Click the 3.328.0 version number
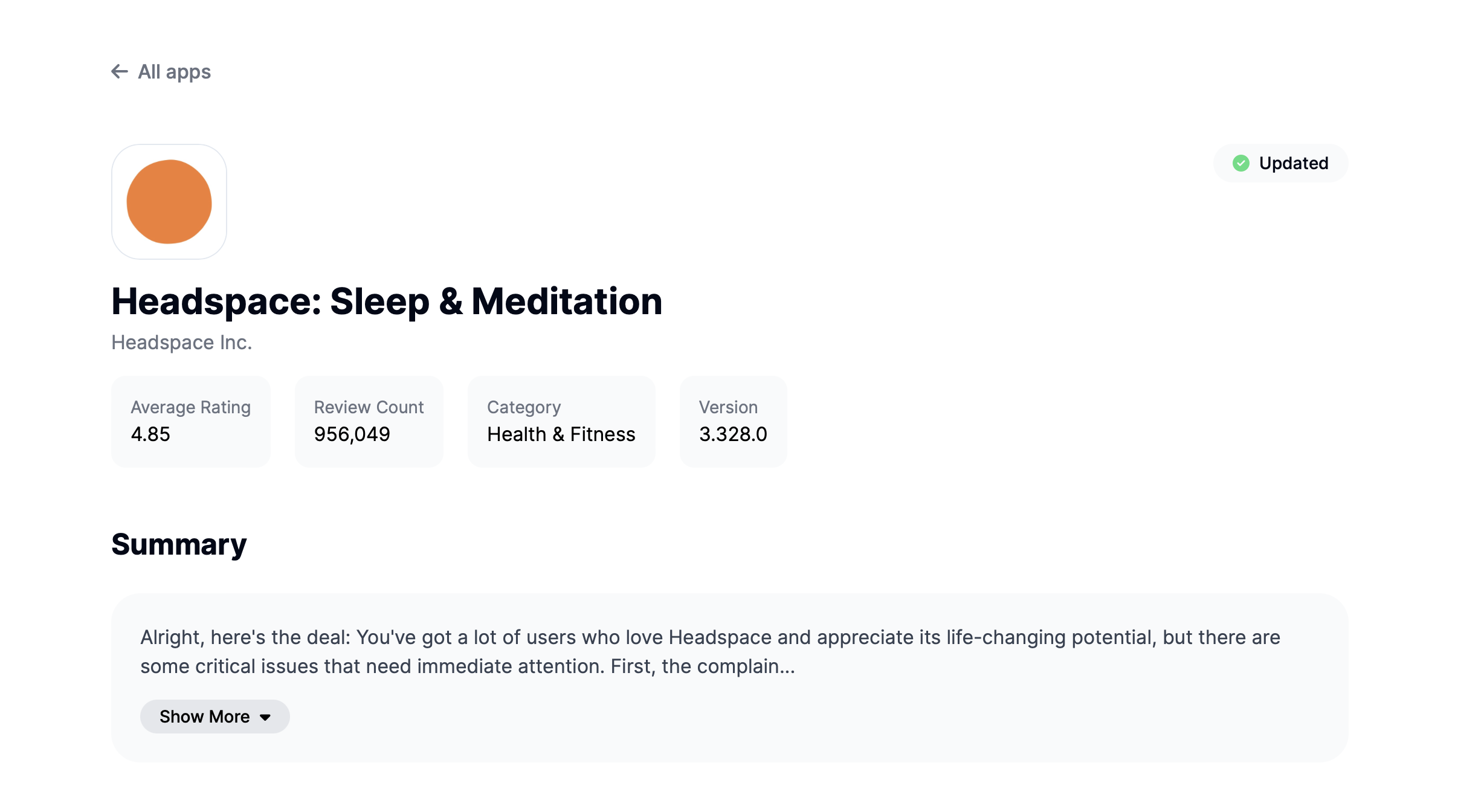The image size is (1484, 812). [x=733, y=434]
